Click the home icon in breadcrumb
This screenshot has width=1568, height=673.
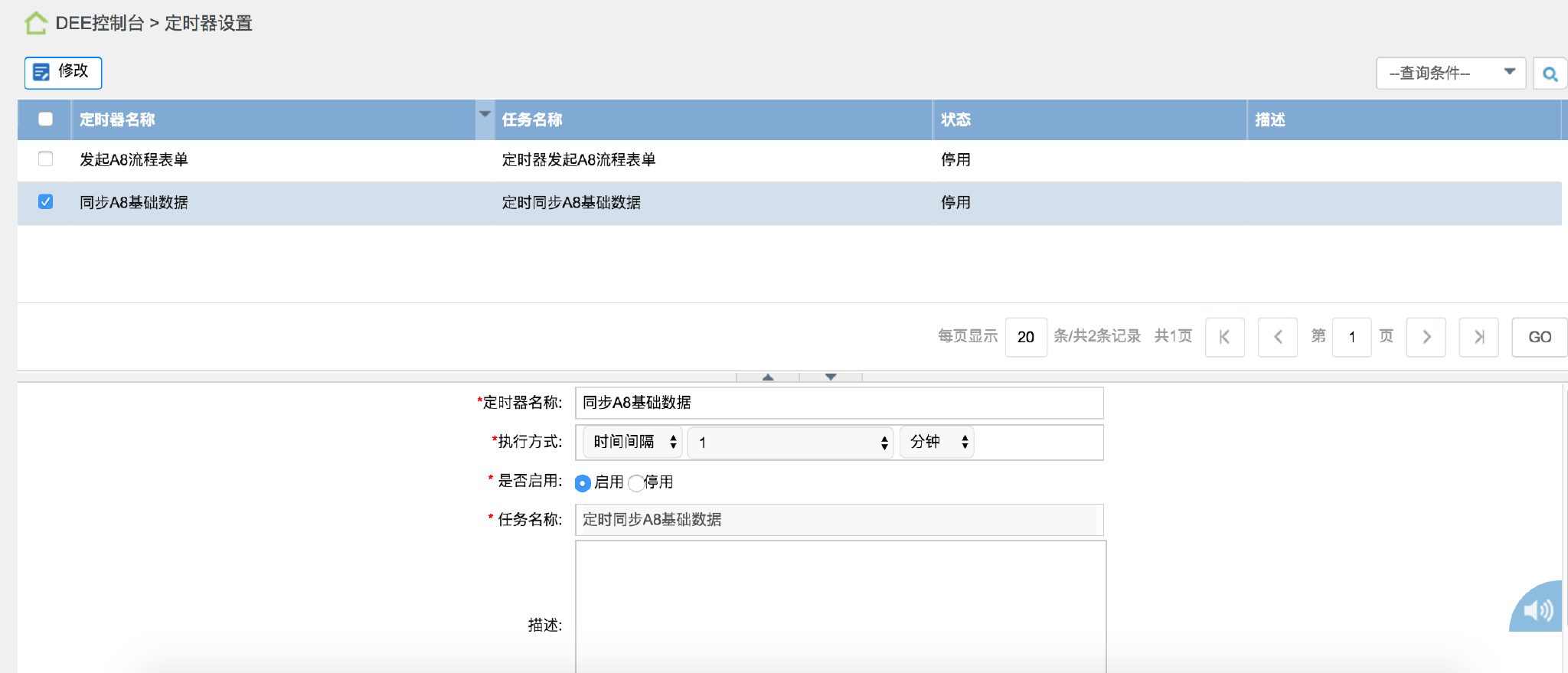click(x=35, y=24)
